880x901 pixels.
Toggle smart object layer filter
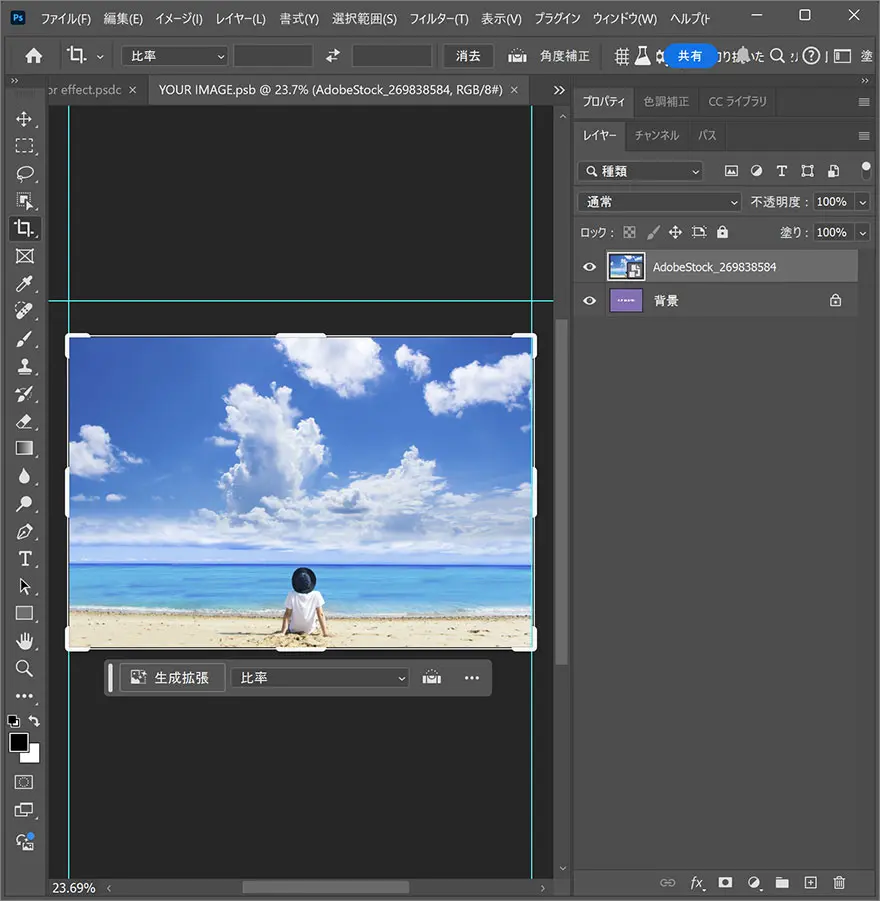click(x=833, y=171)
